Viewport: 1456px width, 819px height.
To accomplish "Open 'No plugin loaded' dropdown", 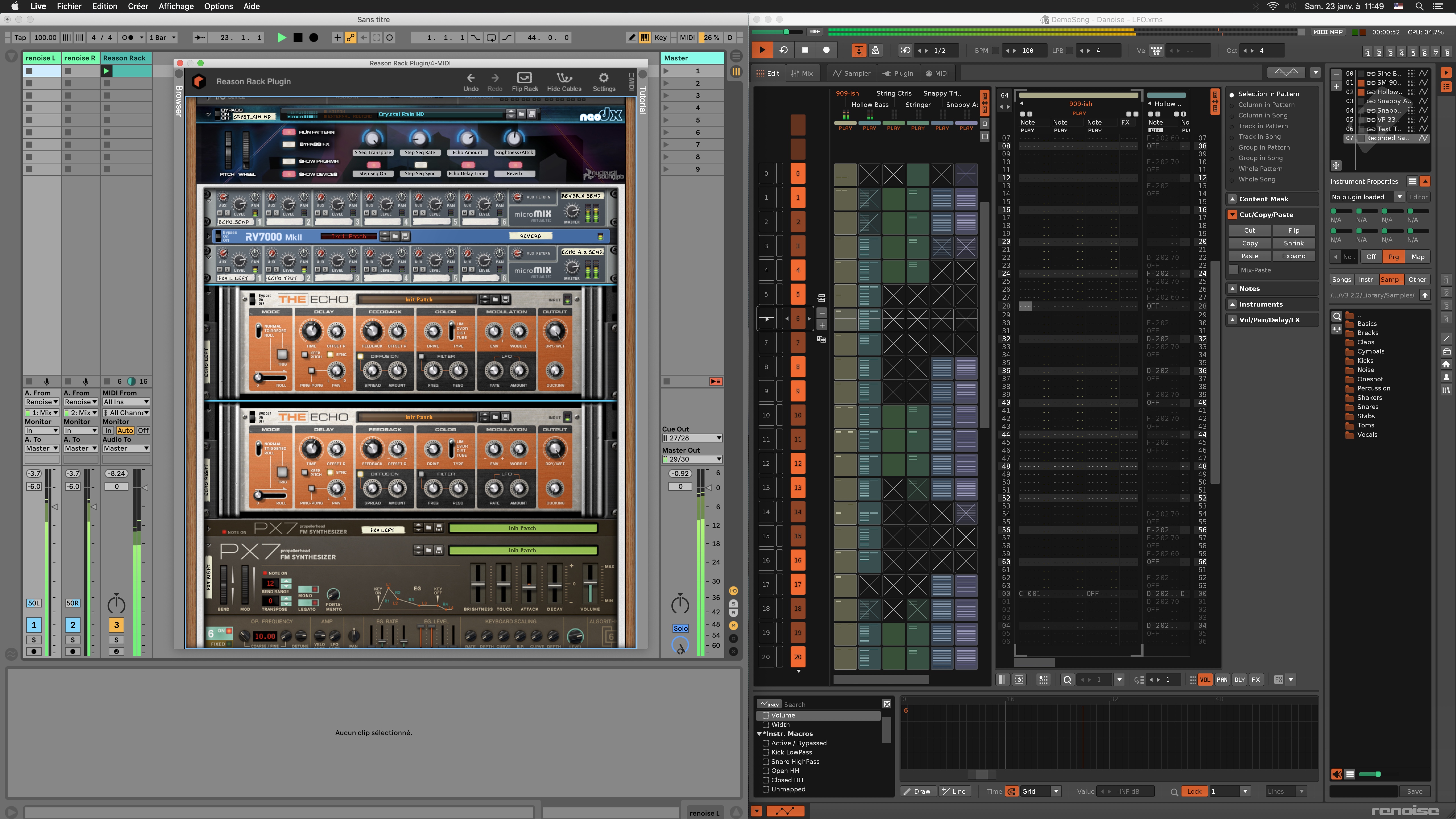I will pyautogui.click(x=1367, y=197).
